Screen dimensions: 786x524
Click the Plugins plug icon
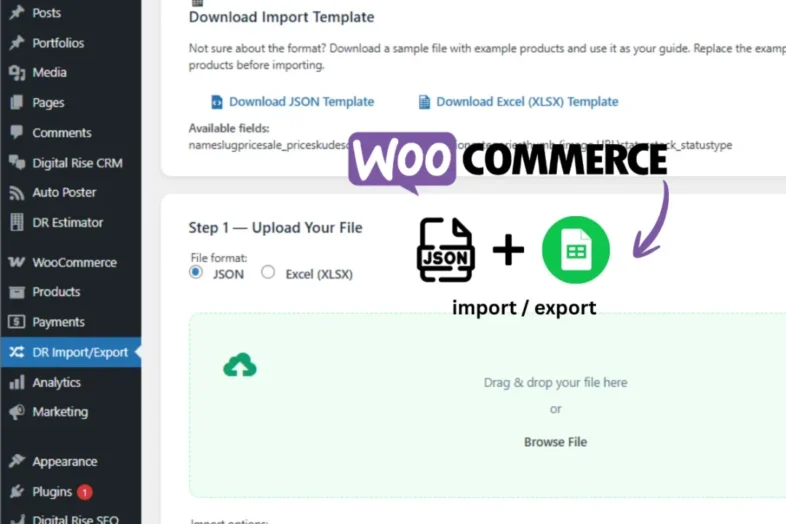17,491
